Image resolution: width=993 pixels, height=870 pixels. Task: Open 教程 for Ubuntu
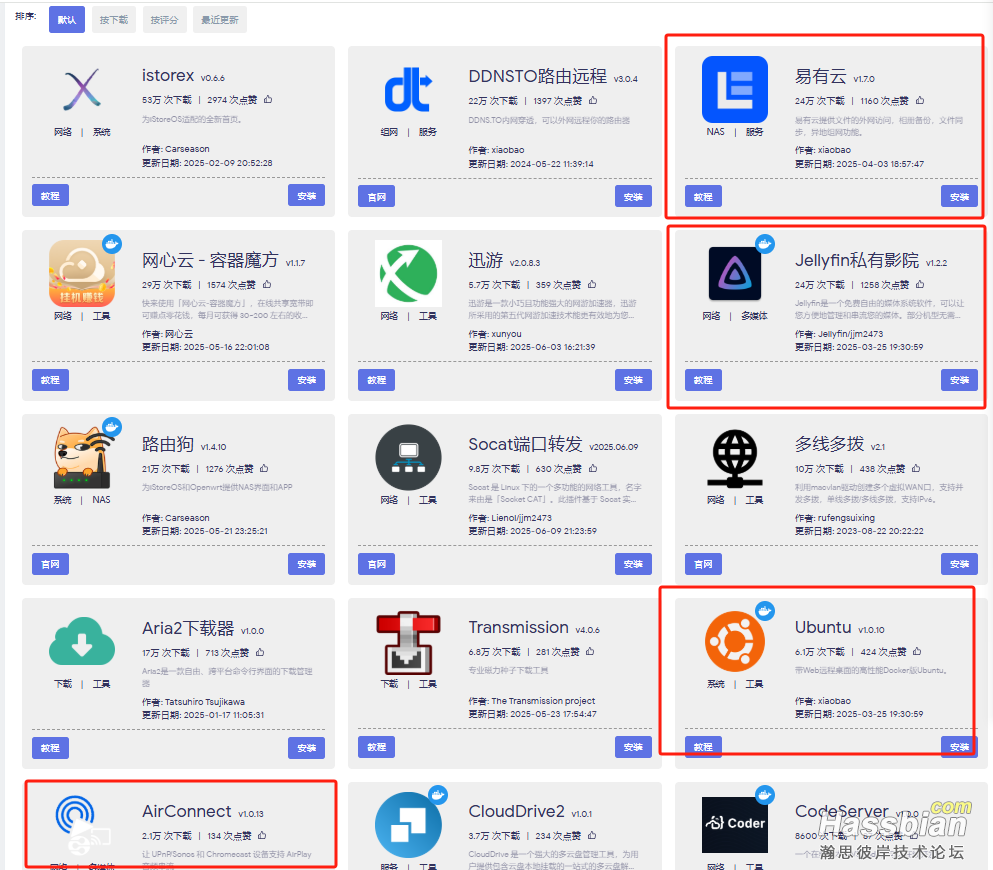click(x=703, y=747)
